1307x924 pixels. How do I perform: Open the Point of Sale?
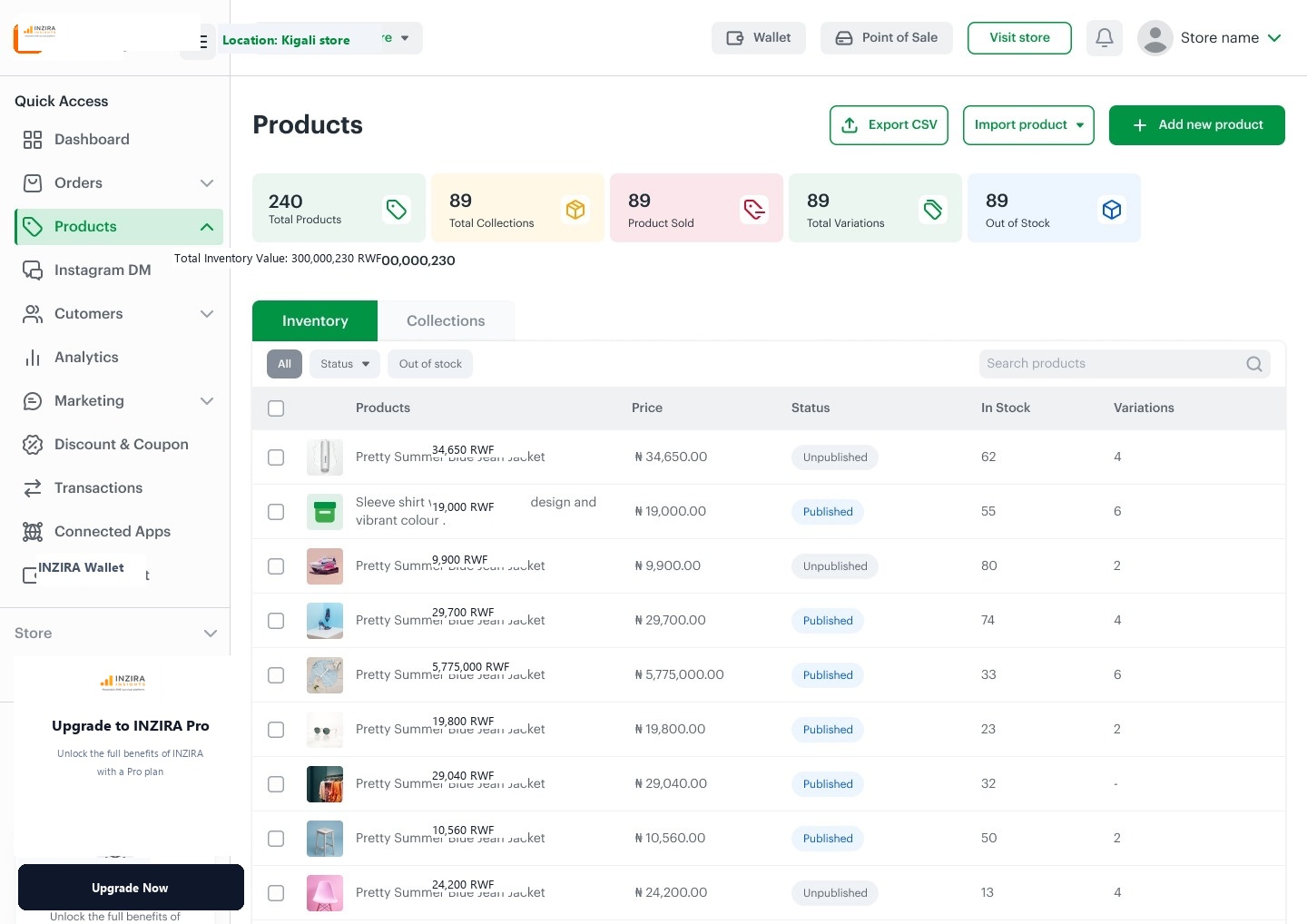click(x=887, y=38)
